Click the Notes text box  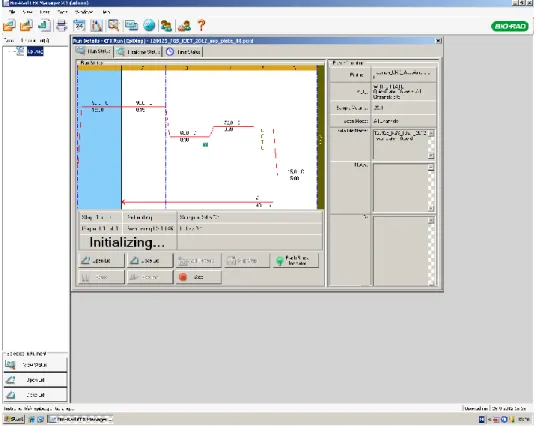click(x=400, y=188)
